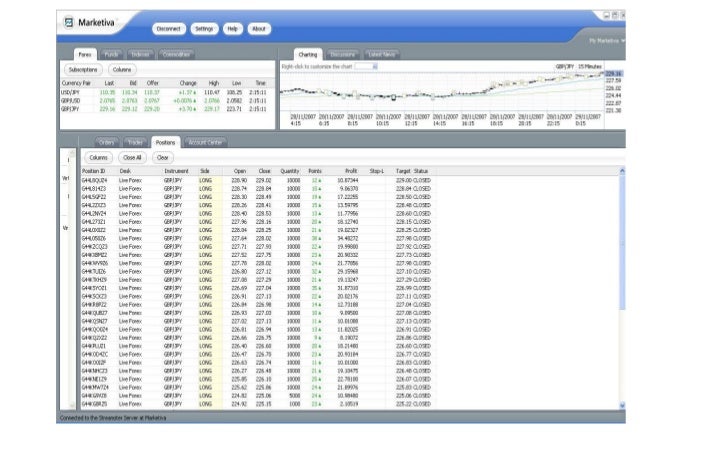
Task: Switch to the Funds tab
Action: [x=111, y=54]
